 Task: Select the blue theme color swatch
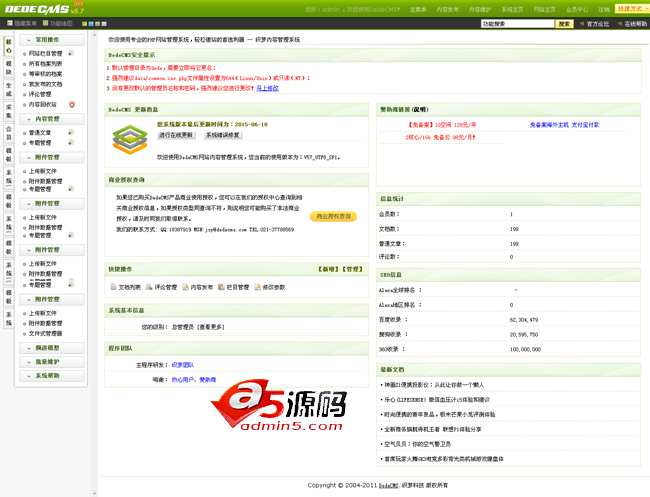(x=91, y=24)
